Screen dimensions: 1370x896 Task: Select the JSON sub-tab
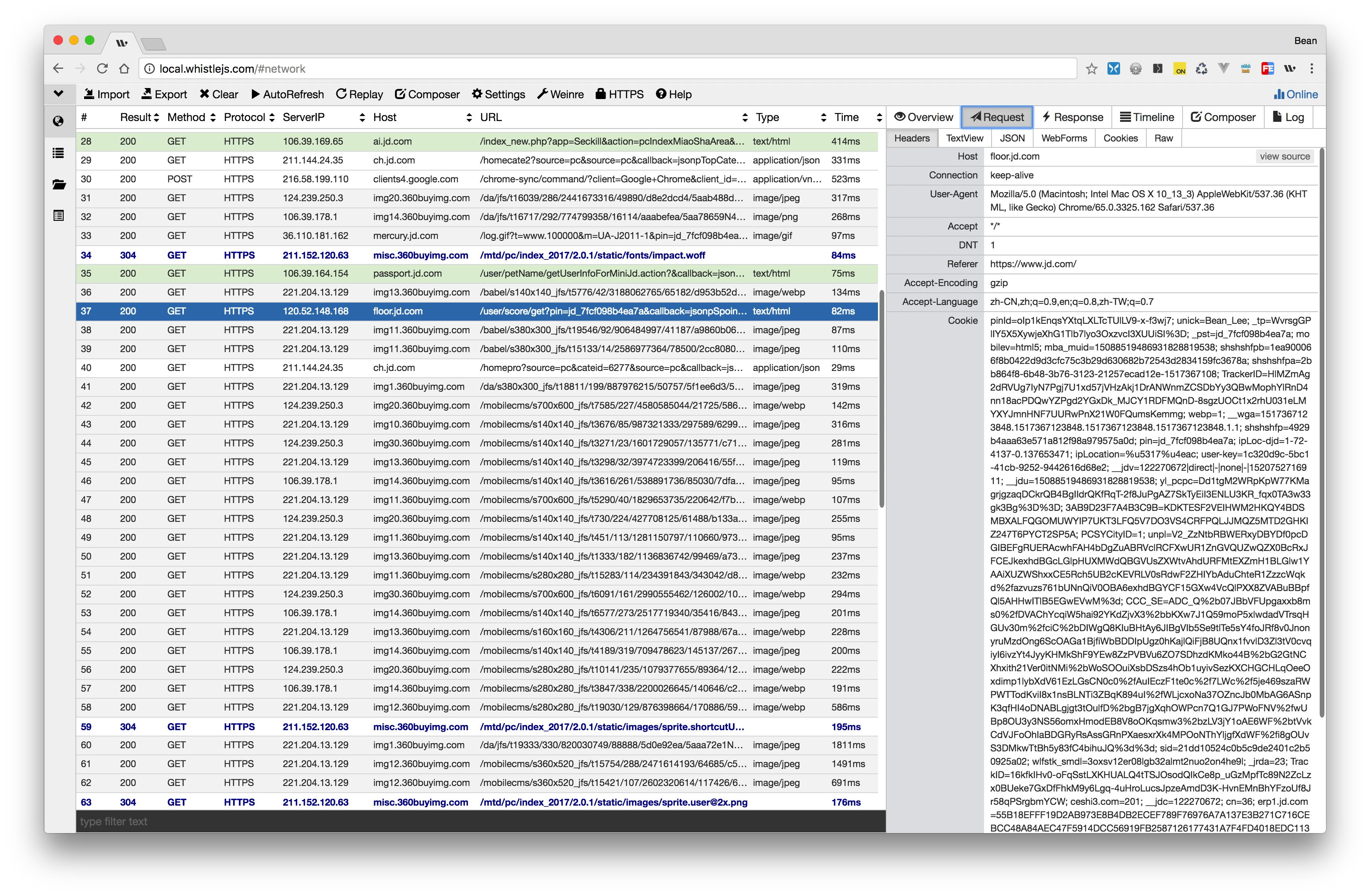[x=1012, y=138]
